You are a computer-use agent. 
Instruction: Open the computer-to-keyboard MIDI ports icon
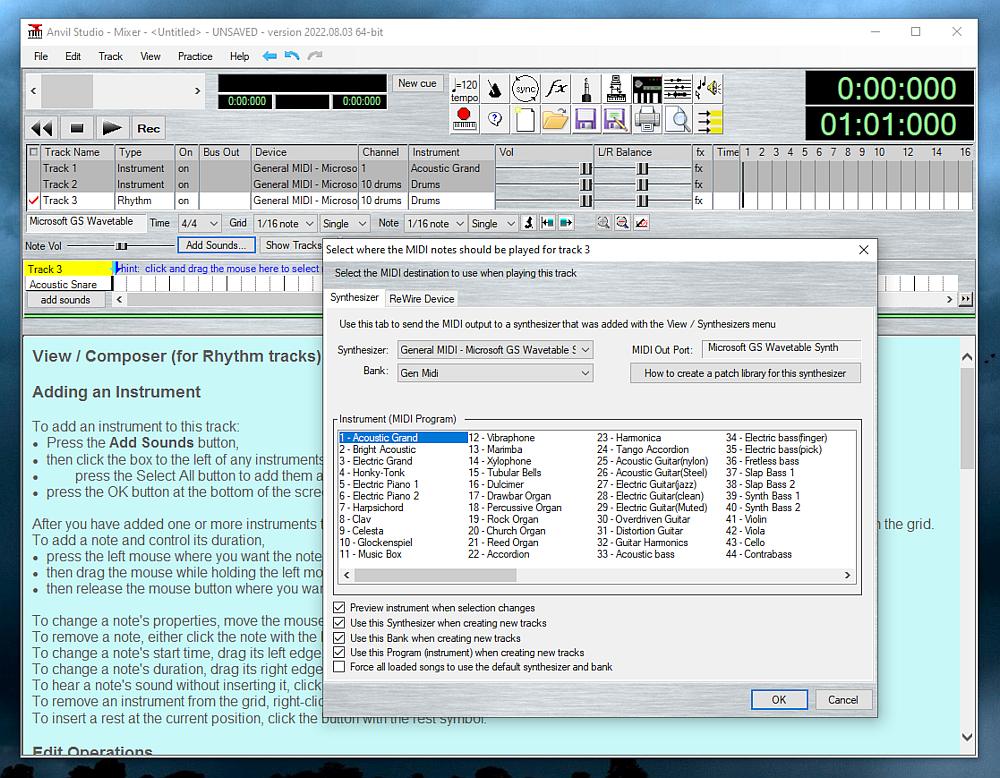[617, 89]
